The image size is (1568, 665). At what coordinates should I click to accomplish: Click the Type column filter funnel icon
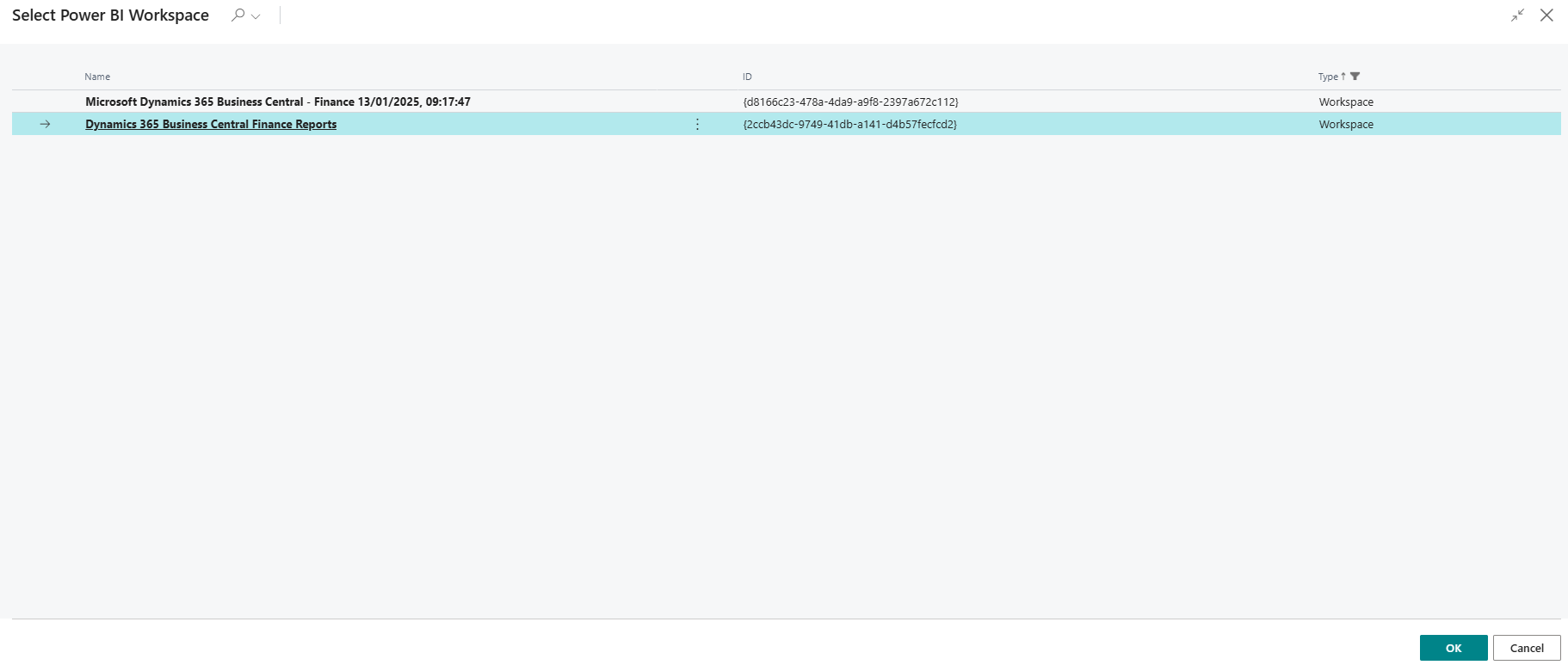[1355, 77]
